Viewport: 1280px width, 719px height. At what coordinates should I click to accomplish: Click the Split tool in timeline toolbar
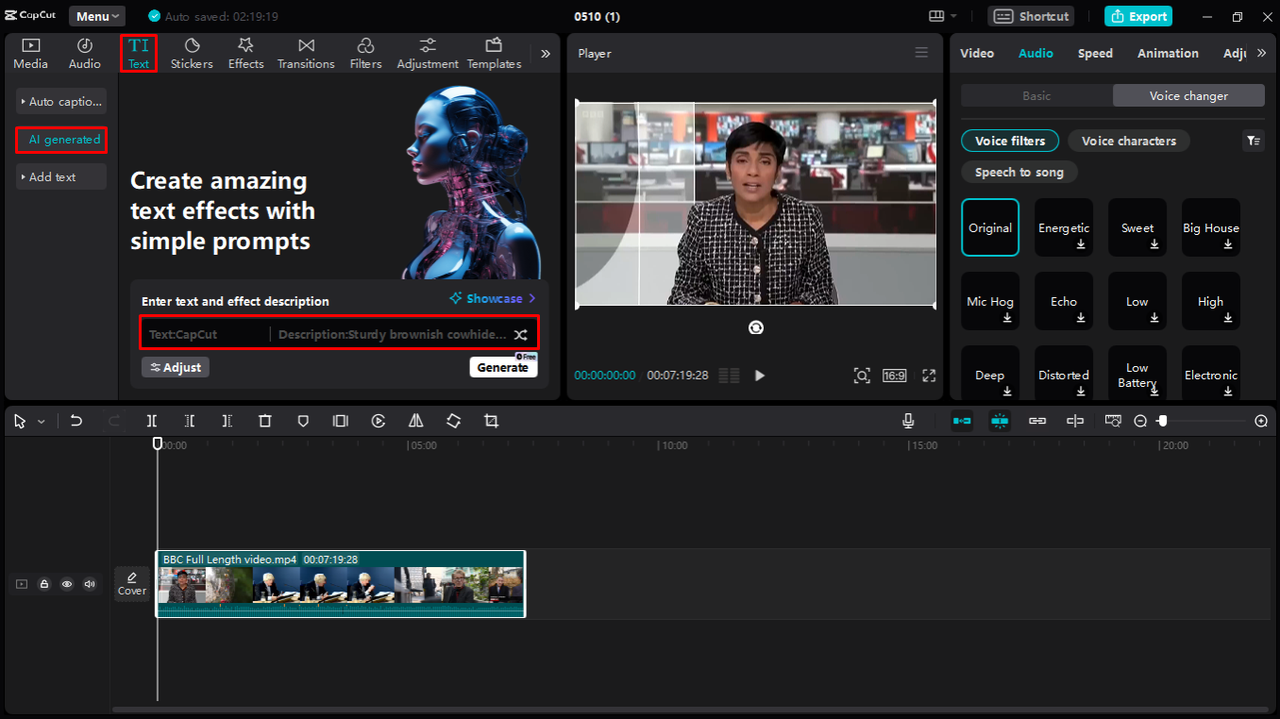click(152, 421)
